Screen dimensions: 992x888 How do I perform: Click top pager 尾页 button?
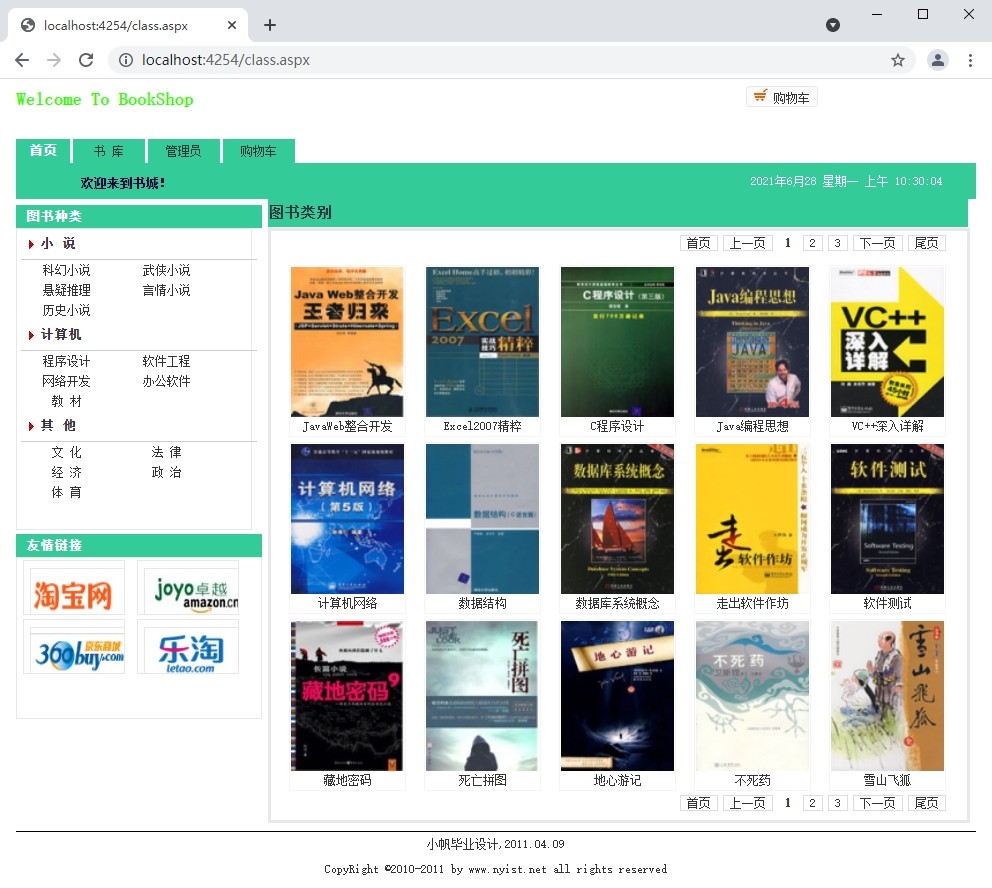[x=927, y=244]
